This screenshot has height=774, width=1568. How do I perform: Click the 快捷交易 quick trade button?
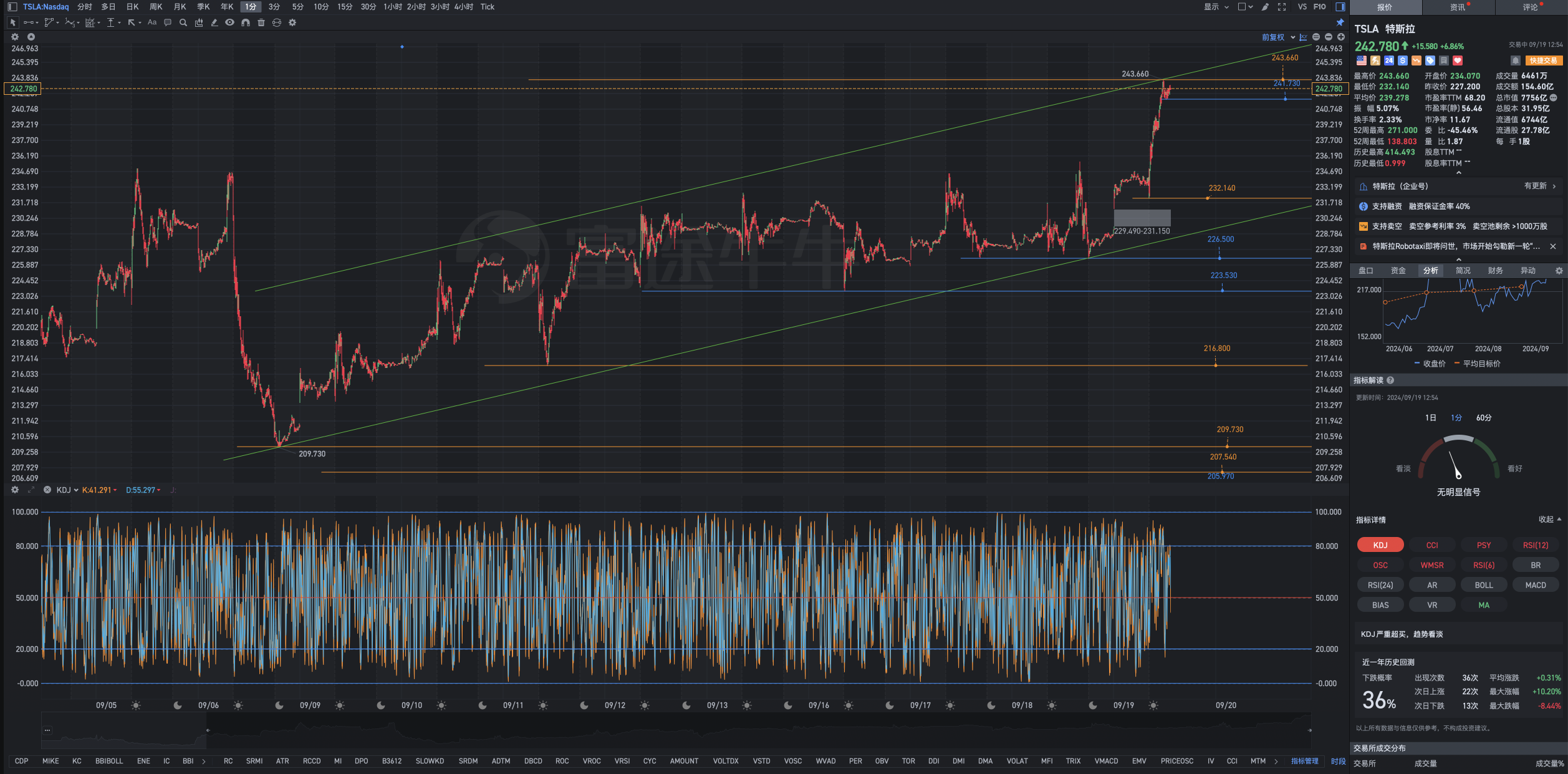(1543, 60)
